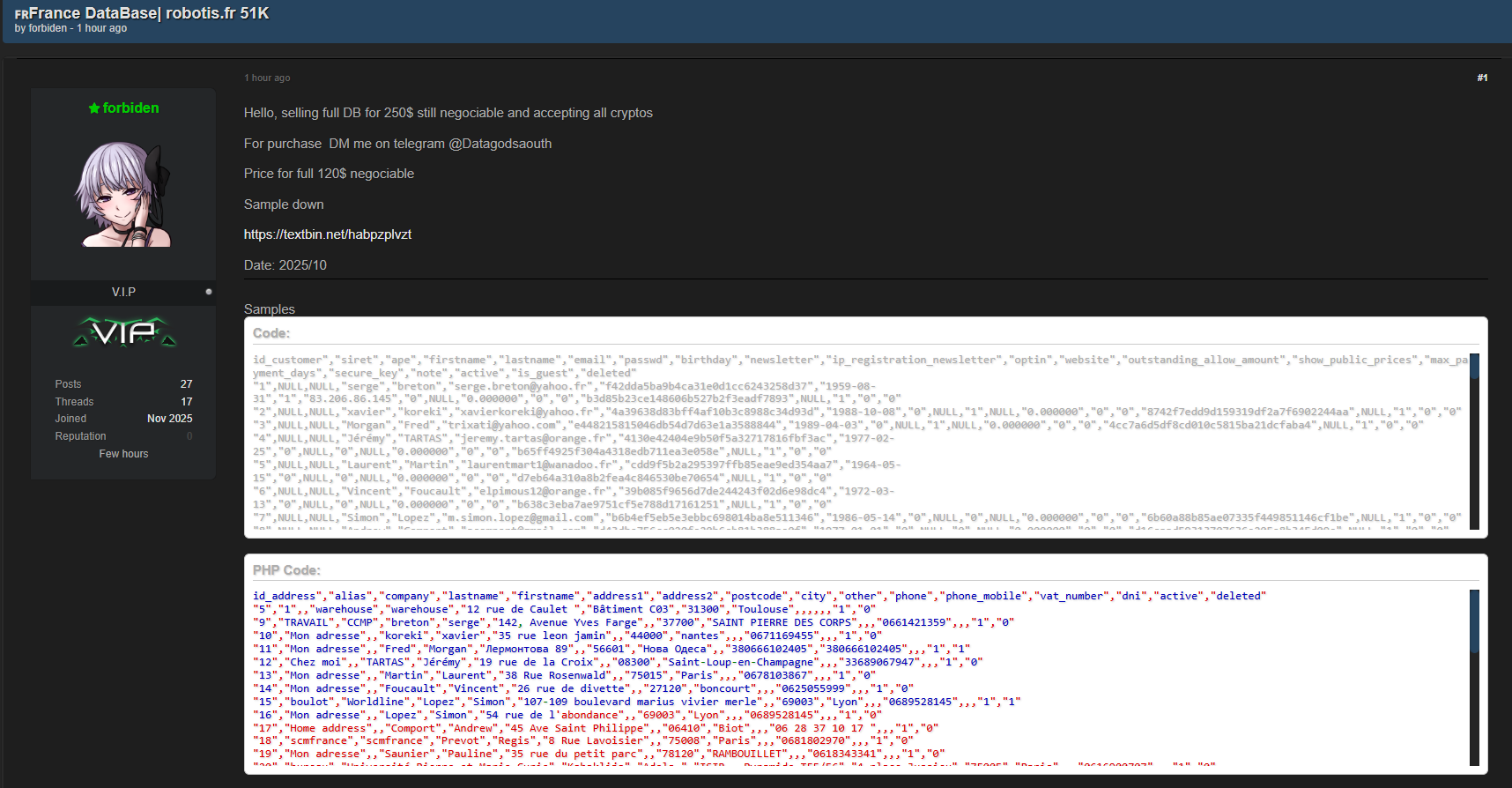Click the '1 hour ago' post timestamp
This screenshot has height=788, width=1512.
(x=267, y=78)
